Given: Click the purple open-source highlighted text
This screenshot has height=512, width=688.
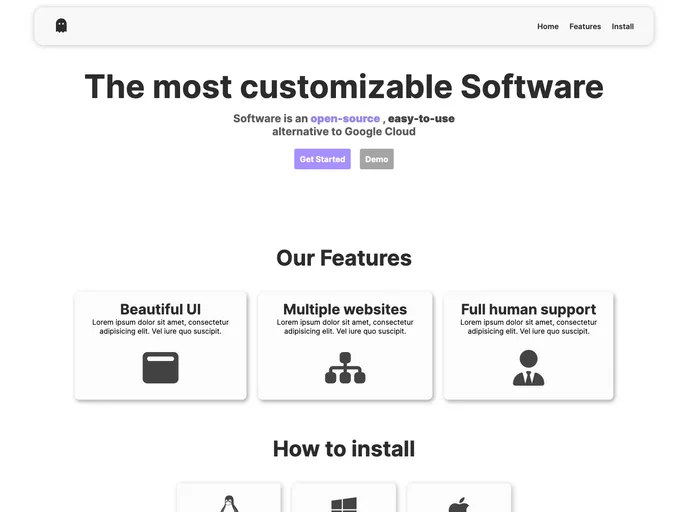Looking at the screenshot, I should click(x=345, y=119).
